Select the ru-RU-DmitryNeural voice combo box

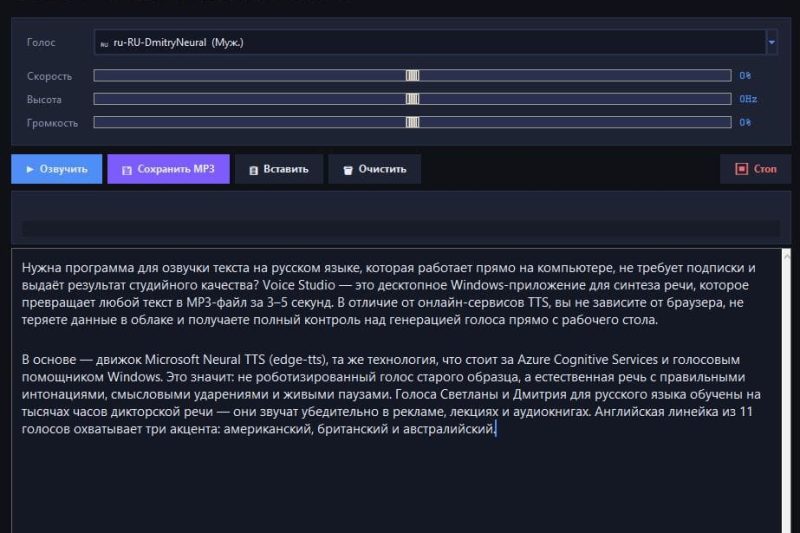435,42
